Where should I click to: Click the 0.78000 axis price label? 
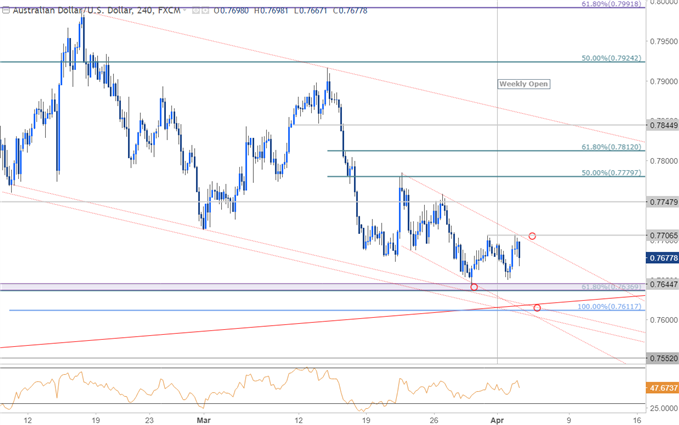[x=663, y=161]
